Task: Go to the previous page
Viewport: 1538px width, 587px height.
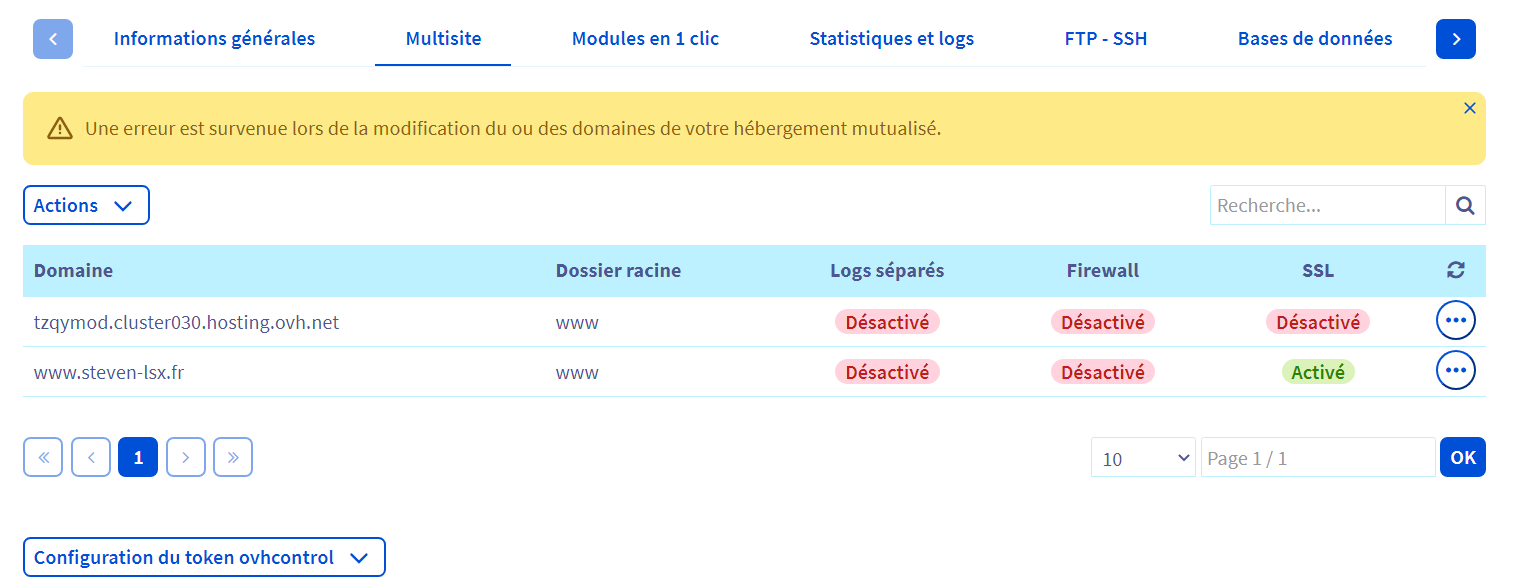Action: [91, 457]
